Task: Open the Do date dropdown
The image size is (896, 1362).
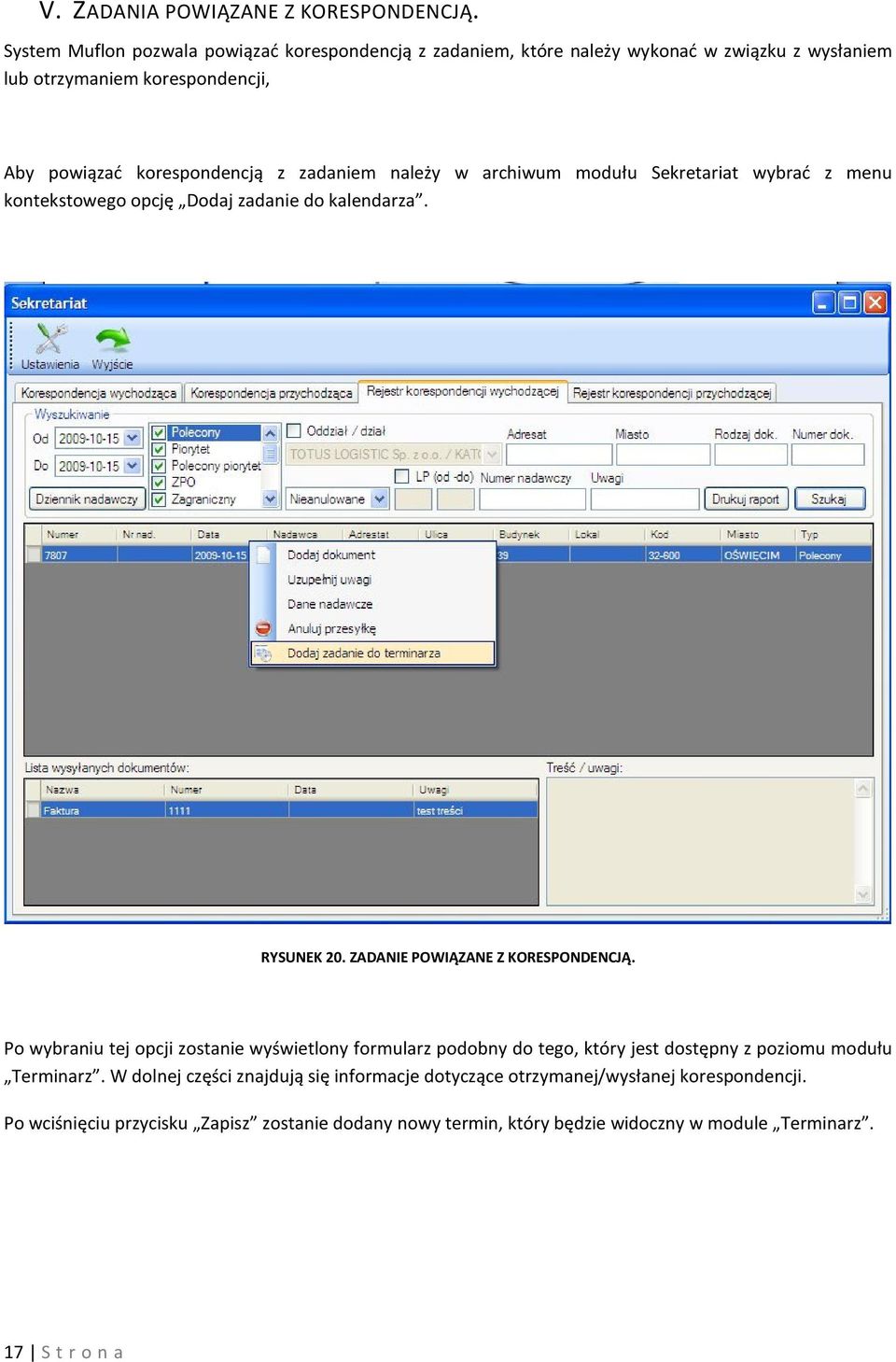Action: pos(133,465)
